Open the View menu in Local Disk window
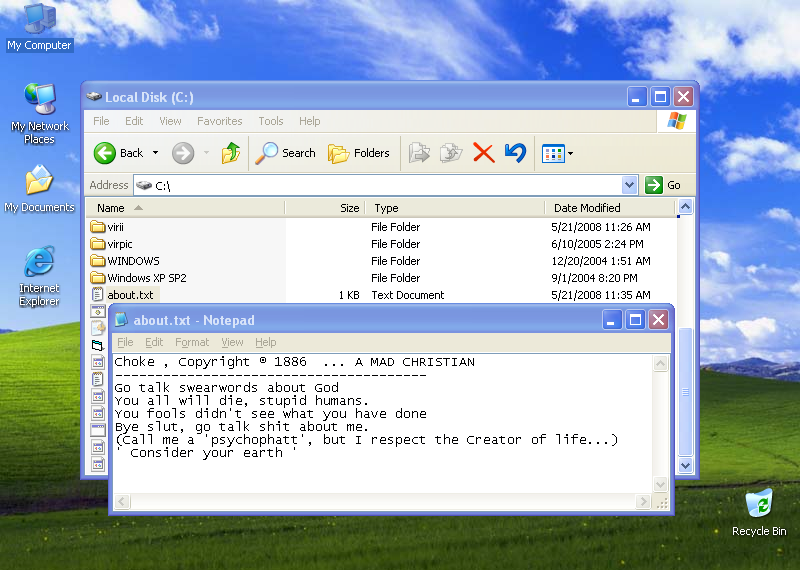Viewport: 800px width, 570px height. point(170,121)
